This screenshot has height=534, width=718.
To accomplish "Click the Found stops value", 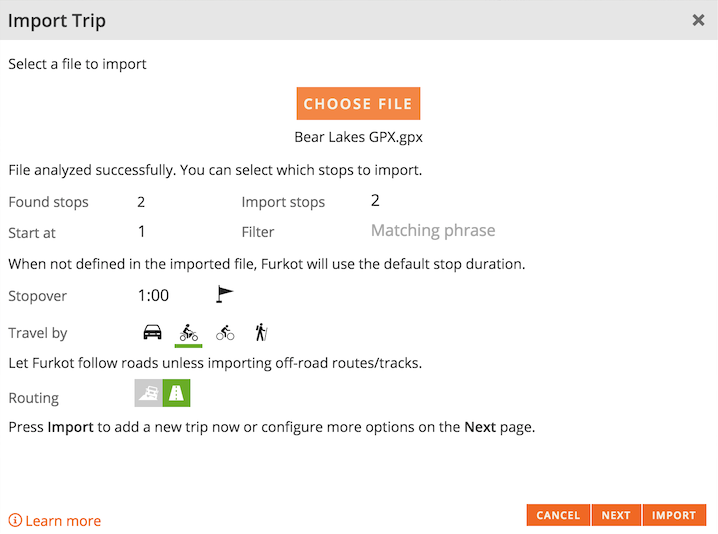I will pyautogui.click(x=142, y=202).
